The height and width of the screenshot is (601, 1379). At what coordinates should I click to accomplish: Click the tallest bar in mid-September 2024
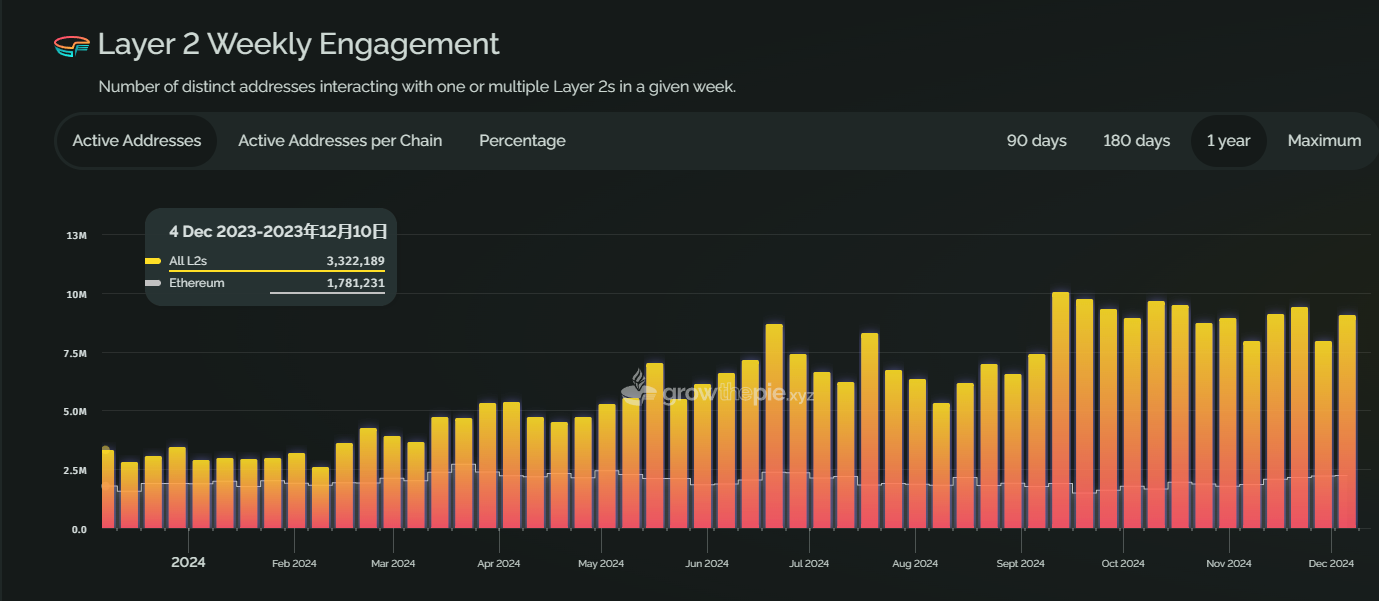tap(1060, 410)
